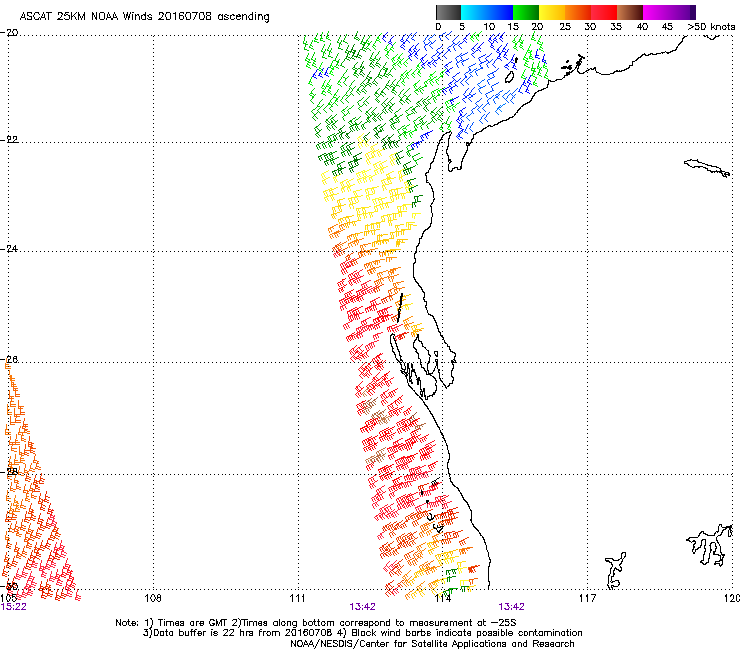740x650 pixels.
Task: Click the "108" longitude axis label
Action: tap(153, 599)
